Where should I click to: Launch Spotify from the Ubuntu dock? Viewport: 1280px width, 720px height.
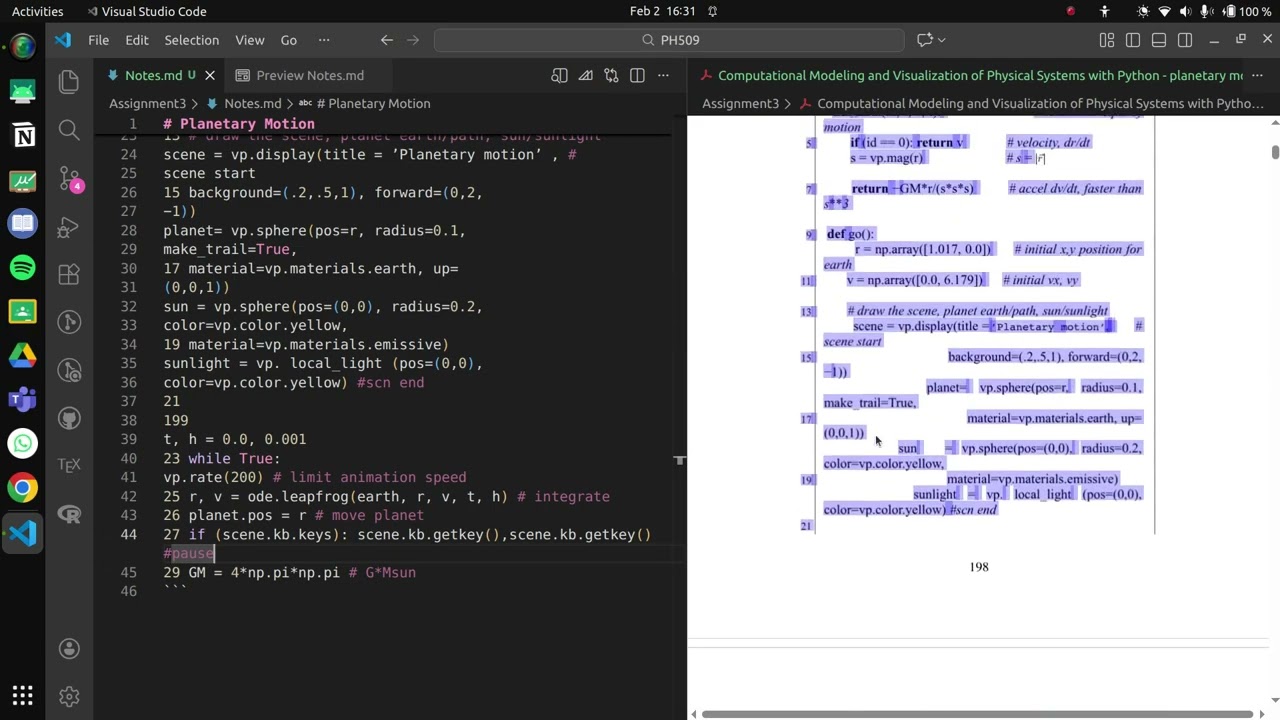pyautogui.click(x=22, y=268)
